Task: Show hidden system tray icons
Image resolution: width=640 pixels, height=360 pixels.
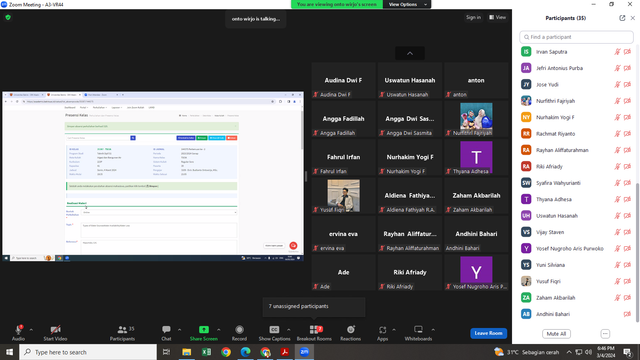Action: coord(569,352)
